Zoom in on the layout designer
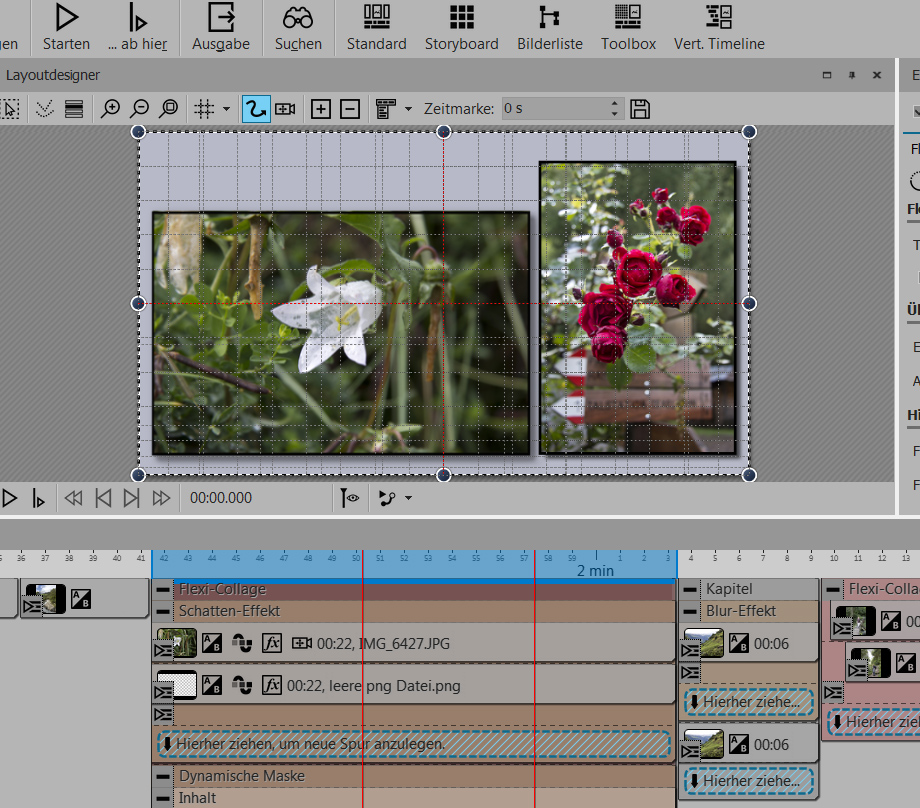This screenshot has width=920, height=808. point(111,109)
